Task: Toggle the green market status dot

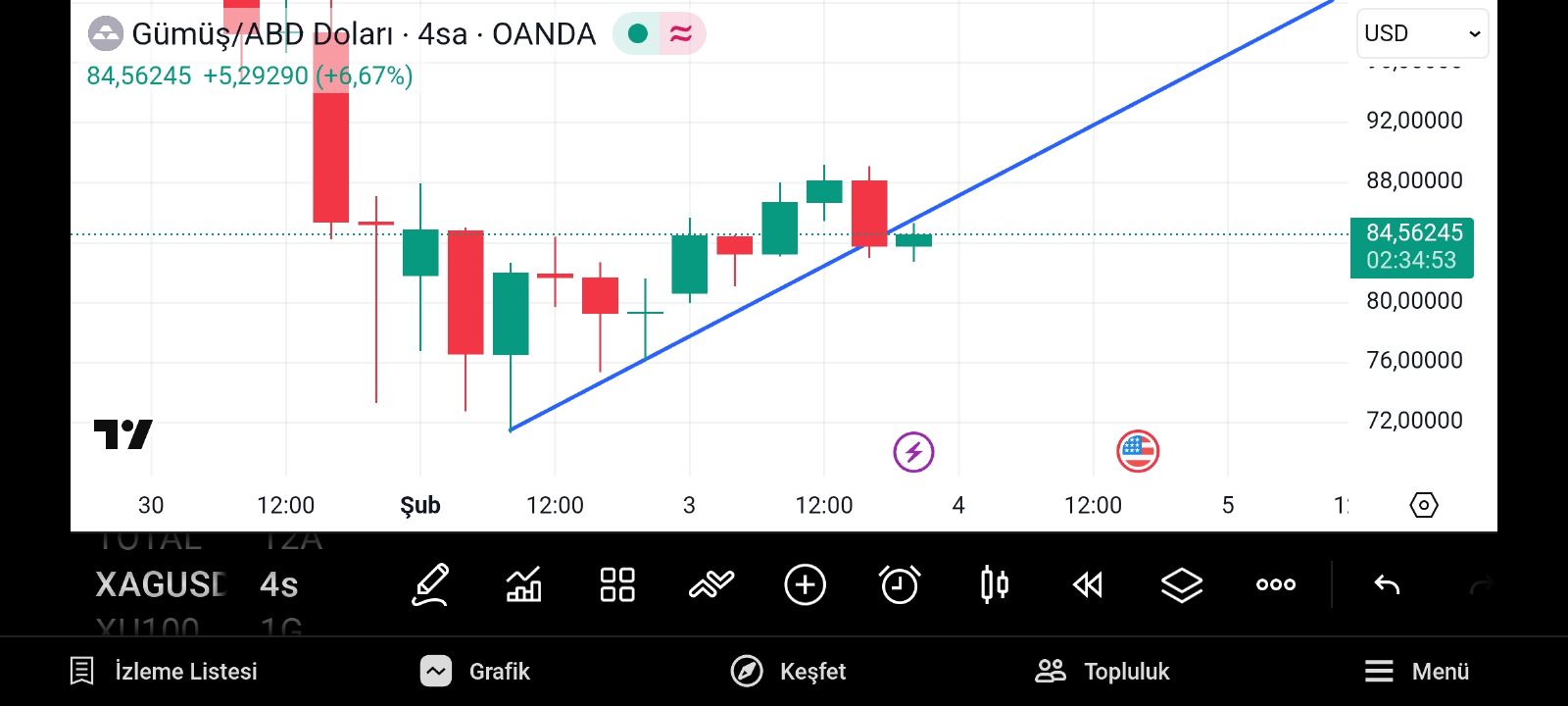Action: pyautogui.click(x=638, y=34)
